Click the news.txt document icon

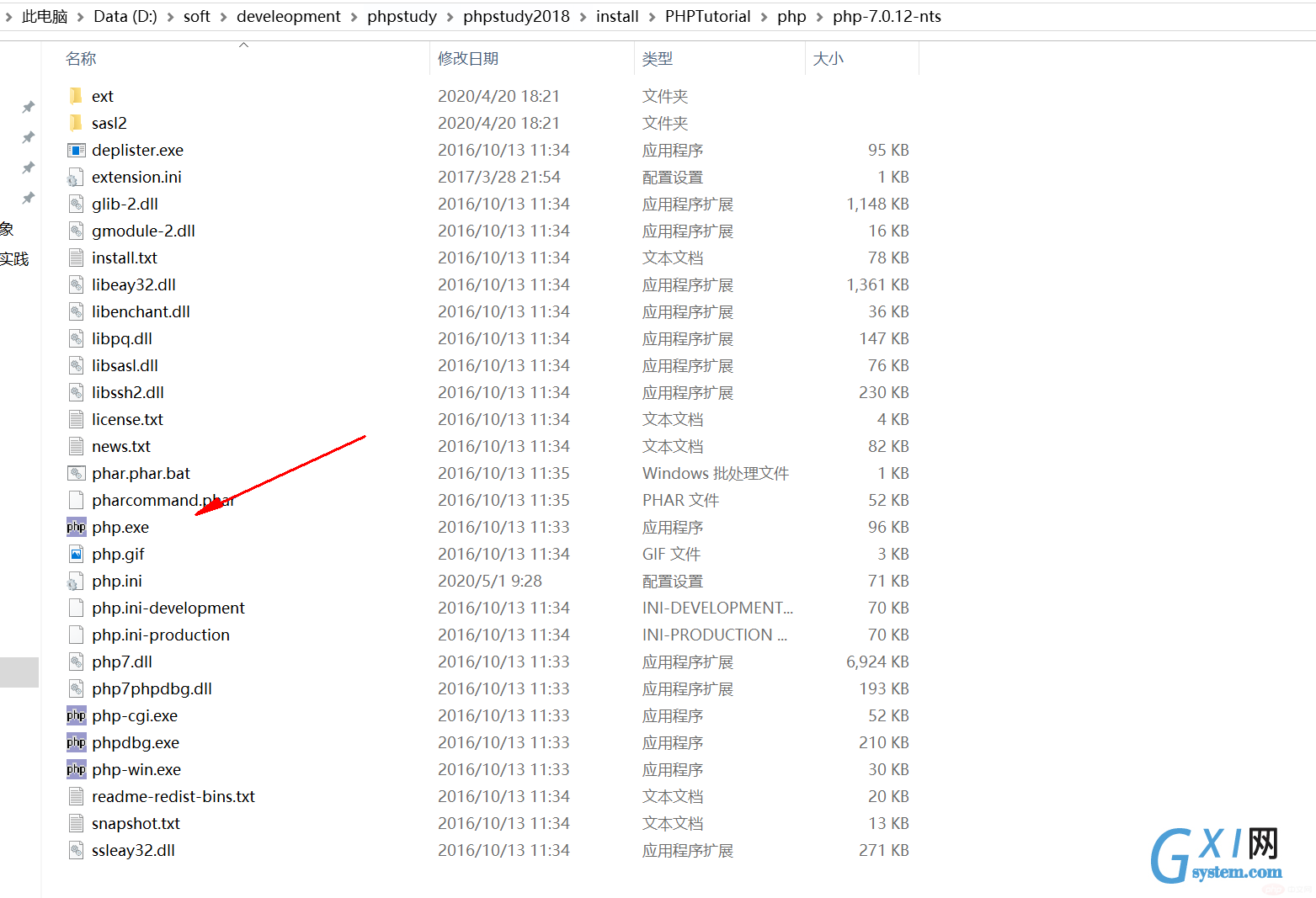76,446
